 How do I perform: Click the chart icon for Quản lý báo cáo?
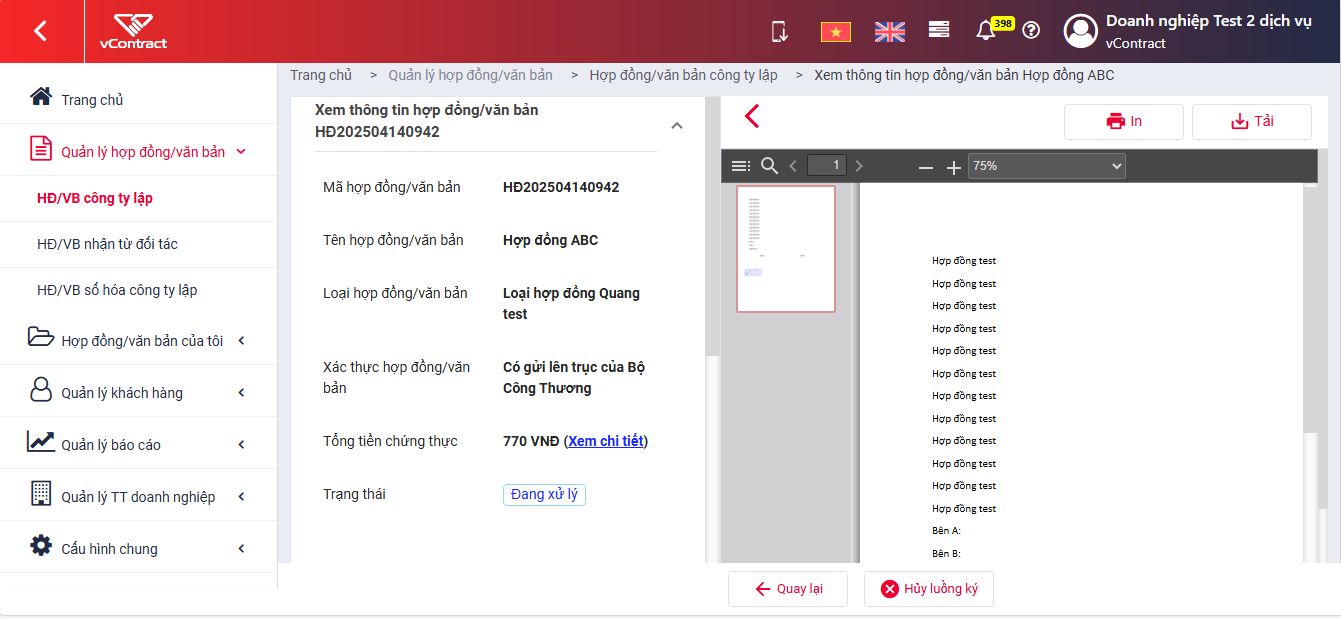pos(40,441)
